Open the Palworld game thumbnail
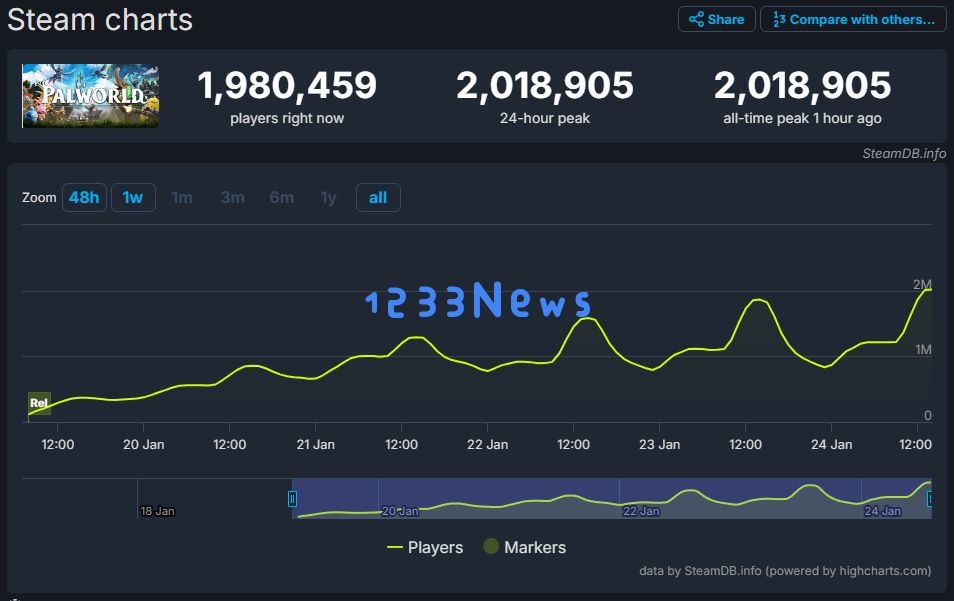The image size is (954, 601). [90, 96]
